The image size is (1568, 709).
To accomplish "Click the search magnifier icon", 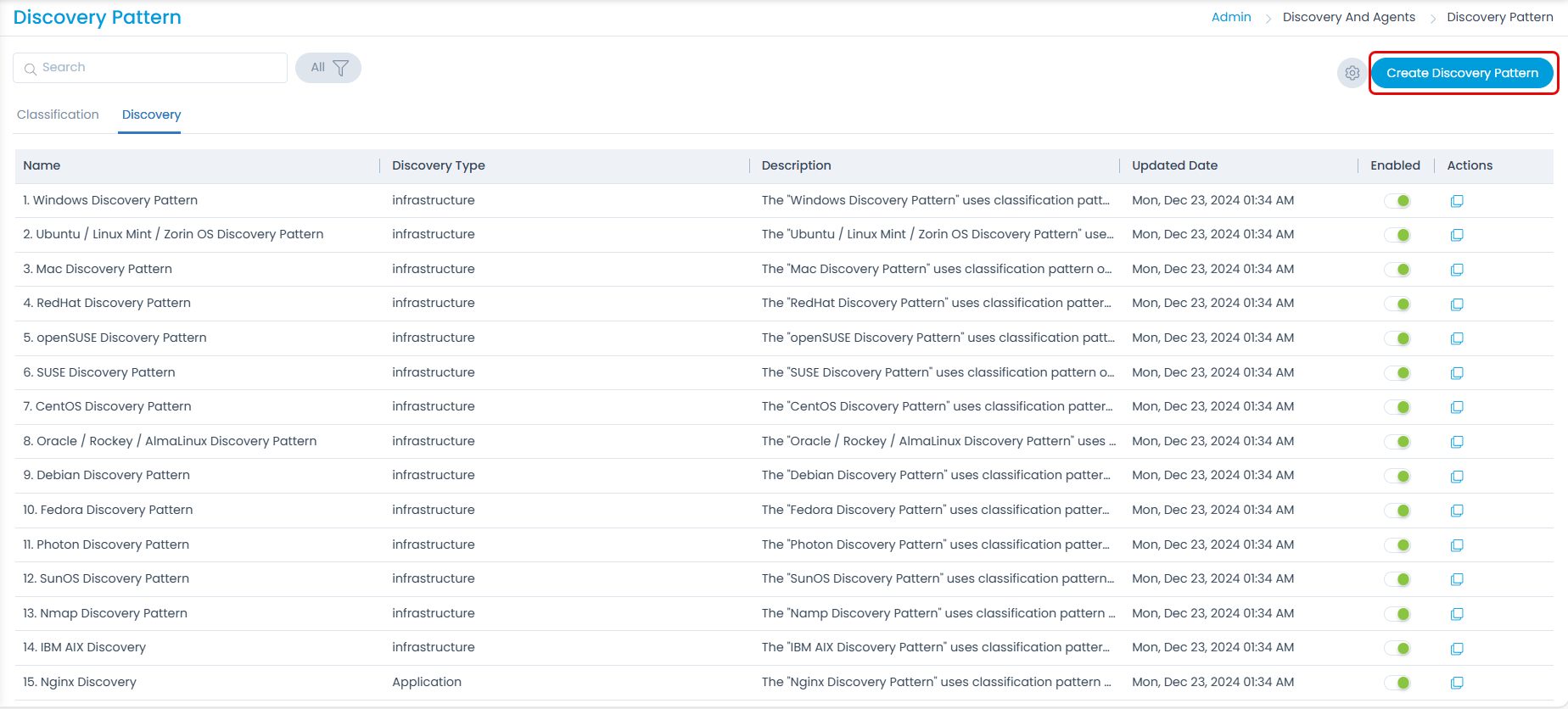I will coord(31,69).
